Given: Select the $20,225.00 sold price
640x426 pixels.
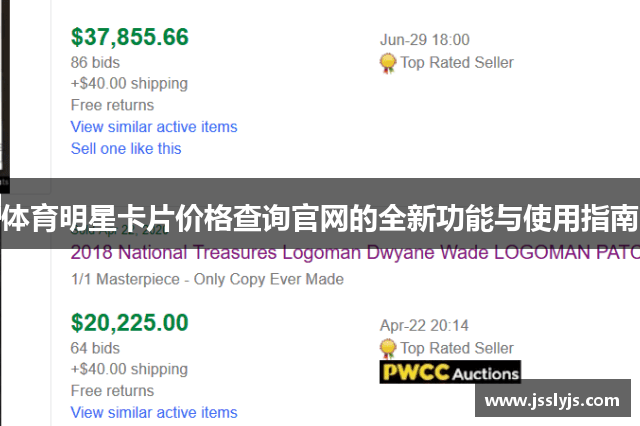Looking at the screenshot, I should [x=129, y=322].
